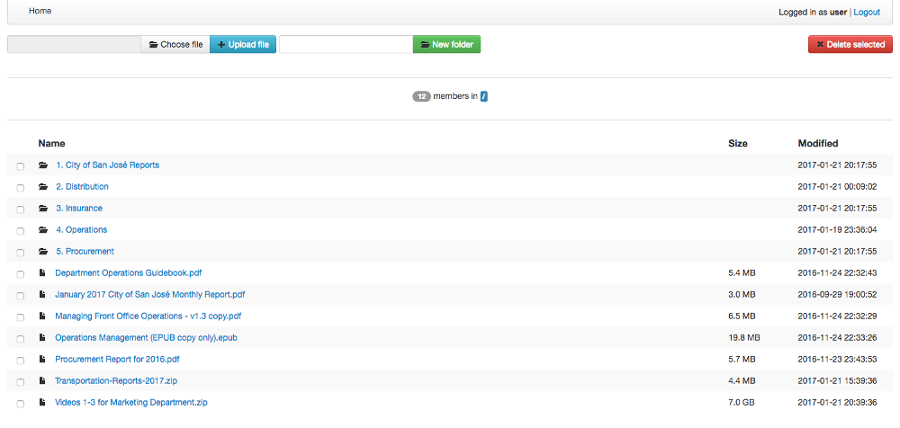Image resolution: width=900 pixels, height=428 pixels.
Task: Click modified date 2017-01-21 20:39:36
Action: click(x=837, y=403)
